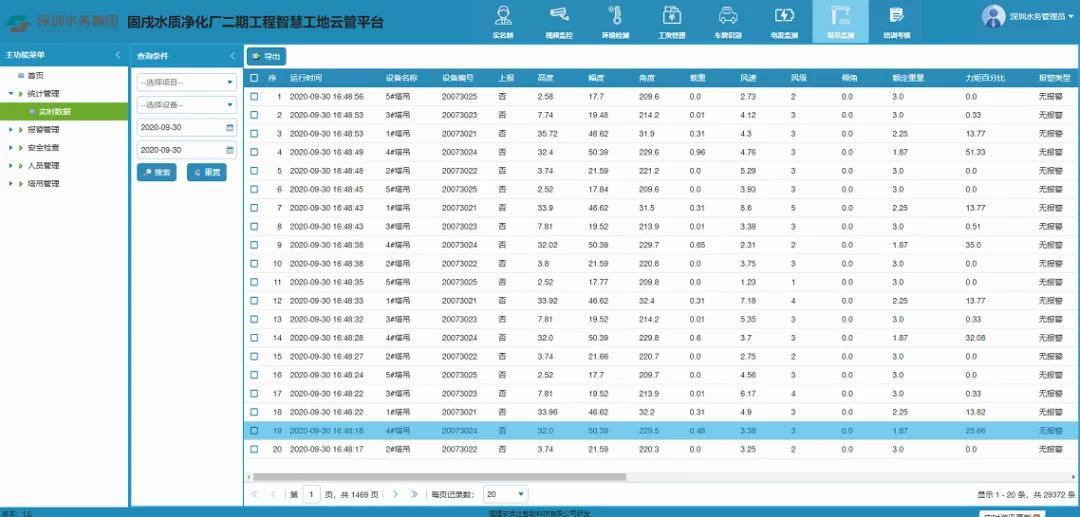Viewport: 1080px width, 517px height.
Task: Open the 选择设备 device dropdown
Action: (186, 105)
